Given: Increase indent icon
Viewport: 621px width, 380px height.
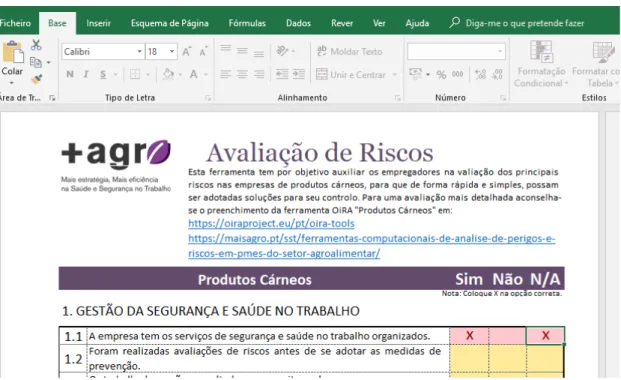Looking at the screenshot, I should [299, 74].
